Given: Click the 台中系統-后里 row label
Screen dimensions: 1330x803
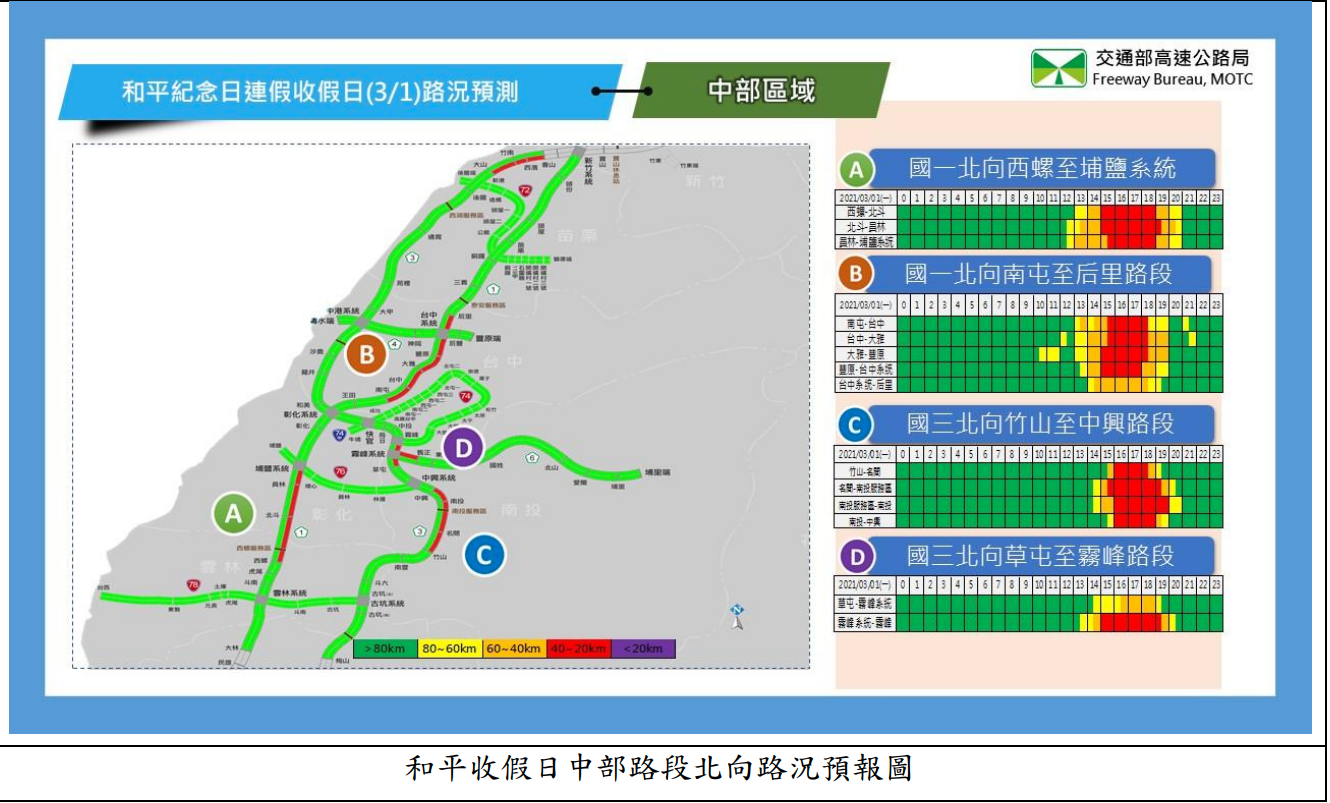Looking at the screenshot, I should click(867, 384).
